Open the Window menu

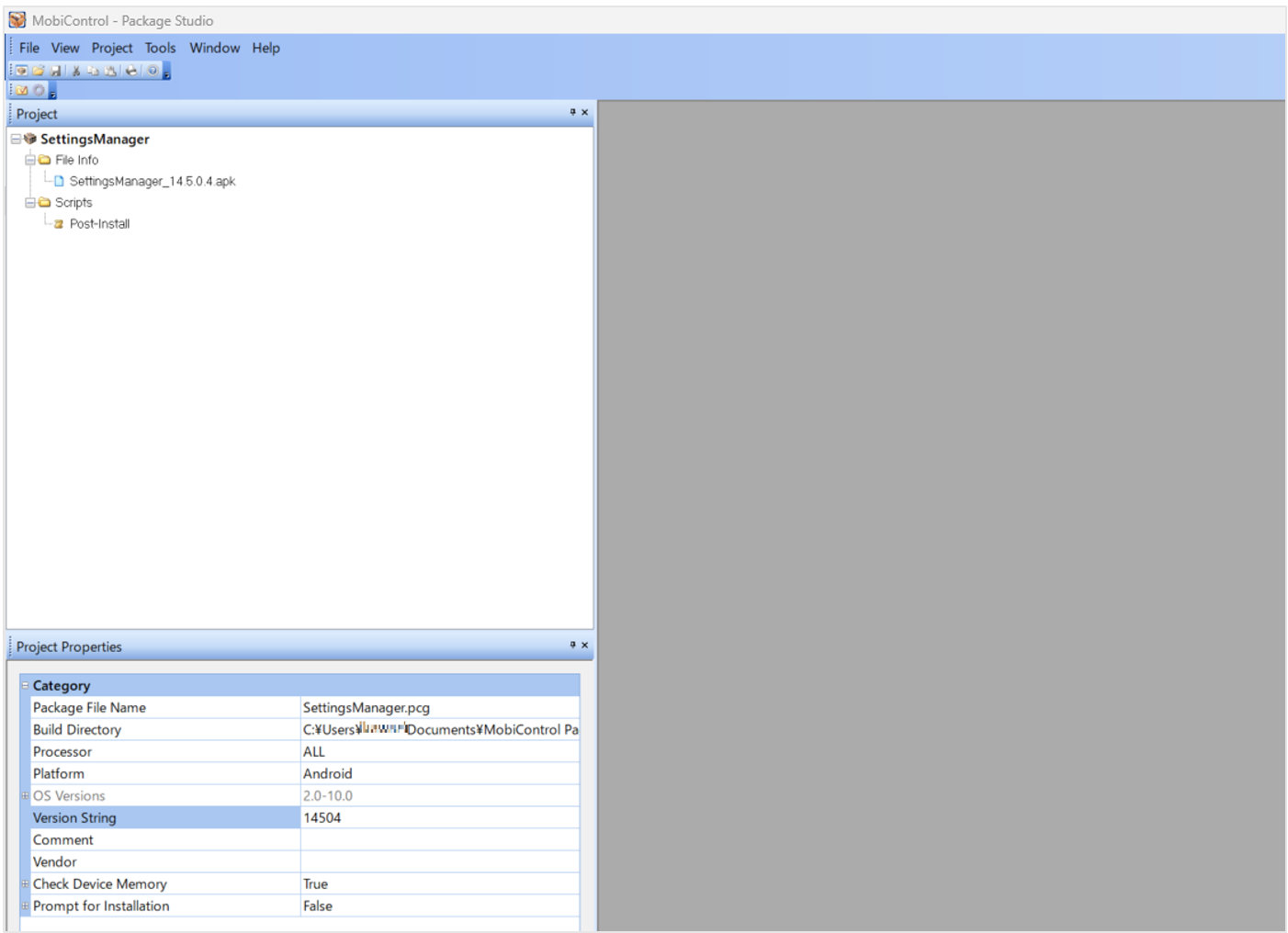click(x=215, y=48)
